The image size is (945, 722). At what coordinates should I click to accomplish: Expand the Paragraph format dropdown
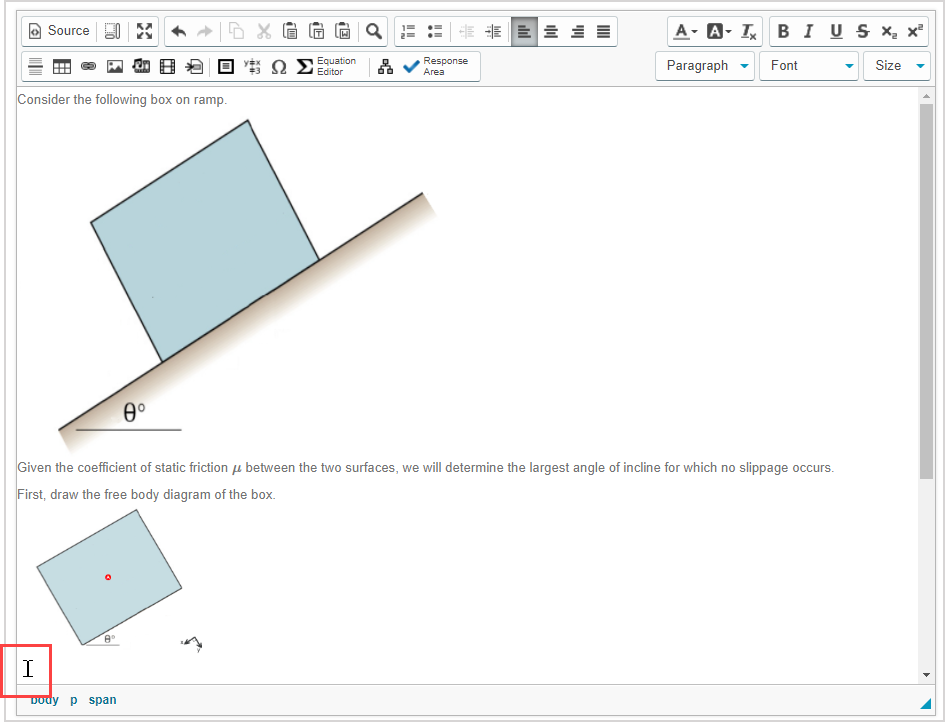pos(705,66)
